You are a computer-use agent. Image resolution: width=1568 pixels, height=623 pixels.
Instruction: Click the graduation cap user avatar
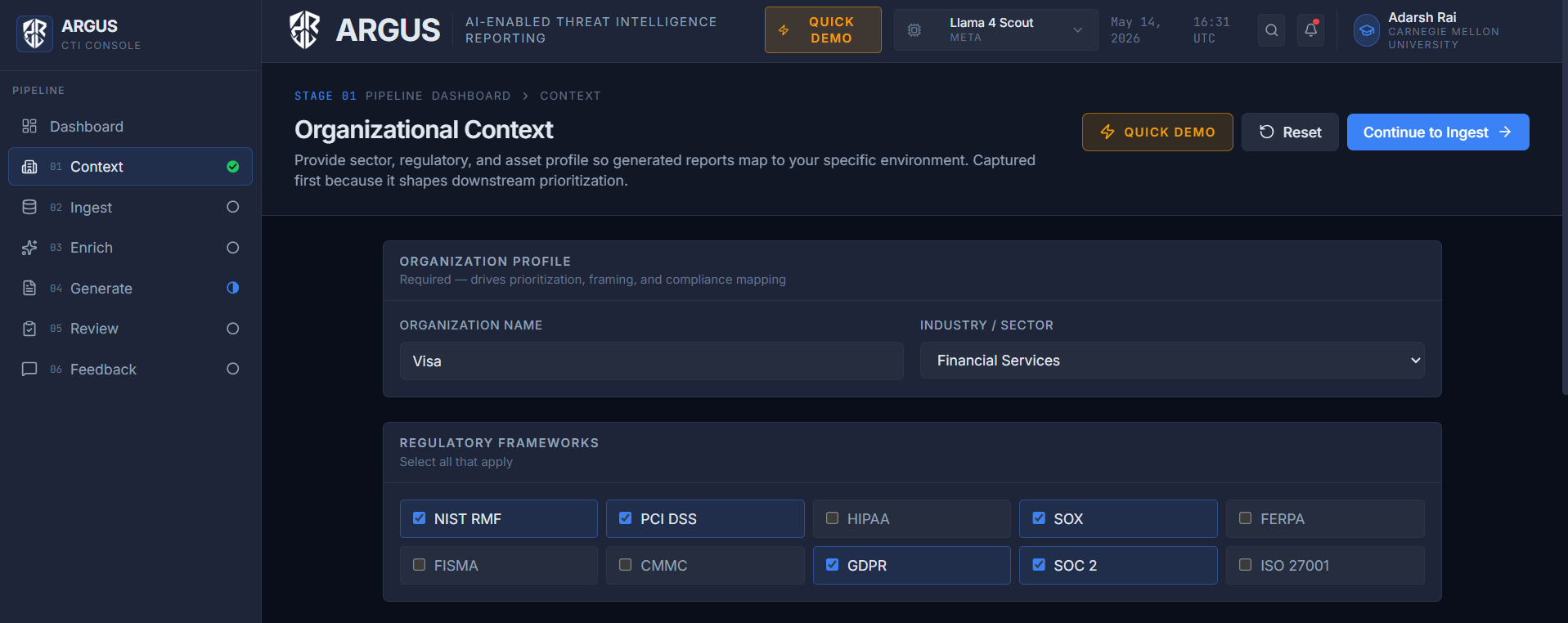(x=1366, y=30)
